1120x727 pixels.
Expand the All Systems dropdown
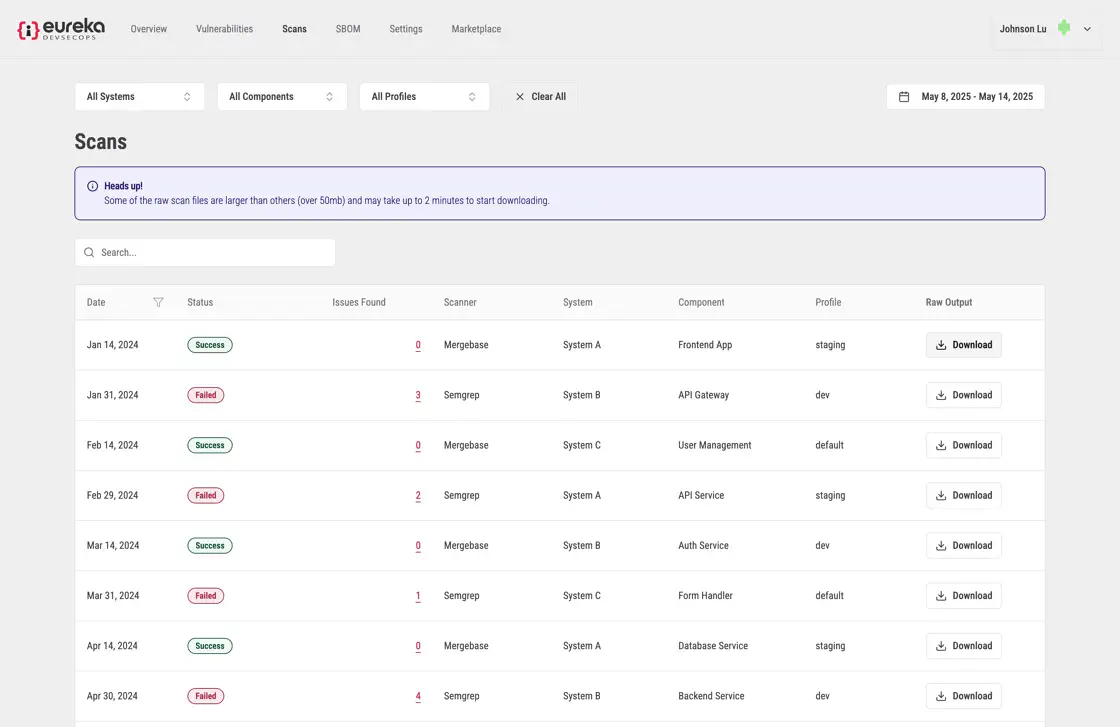click(139, 97)
